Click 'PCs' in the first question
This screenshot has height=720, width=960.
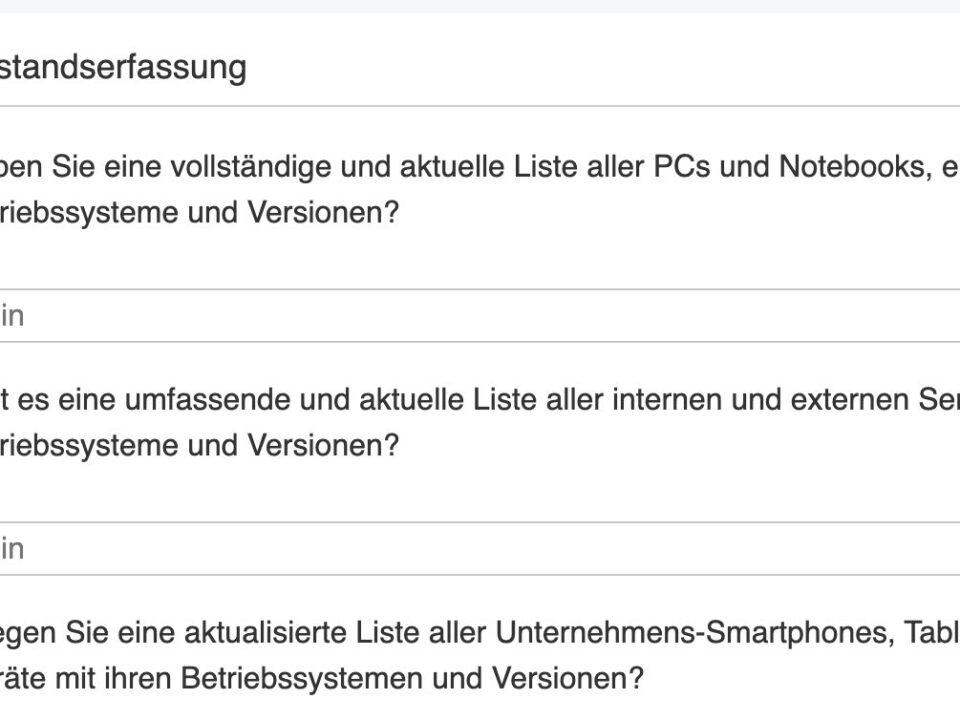tap(681, 167)
